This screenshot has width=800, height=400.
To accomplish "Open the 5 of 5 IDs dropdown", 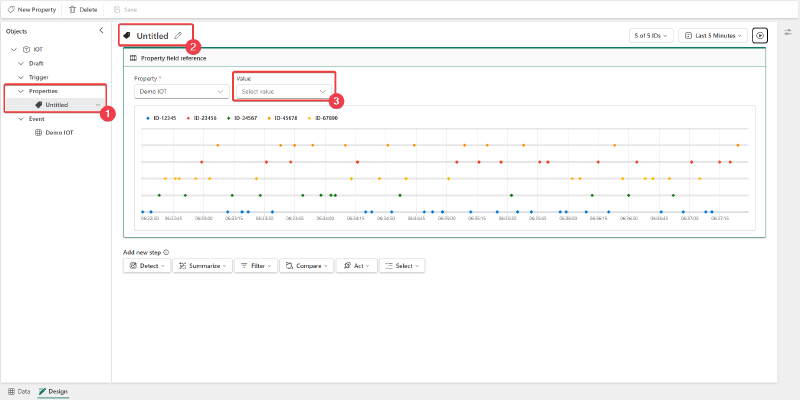I will click(x=651, y=36).
